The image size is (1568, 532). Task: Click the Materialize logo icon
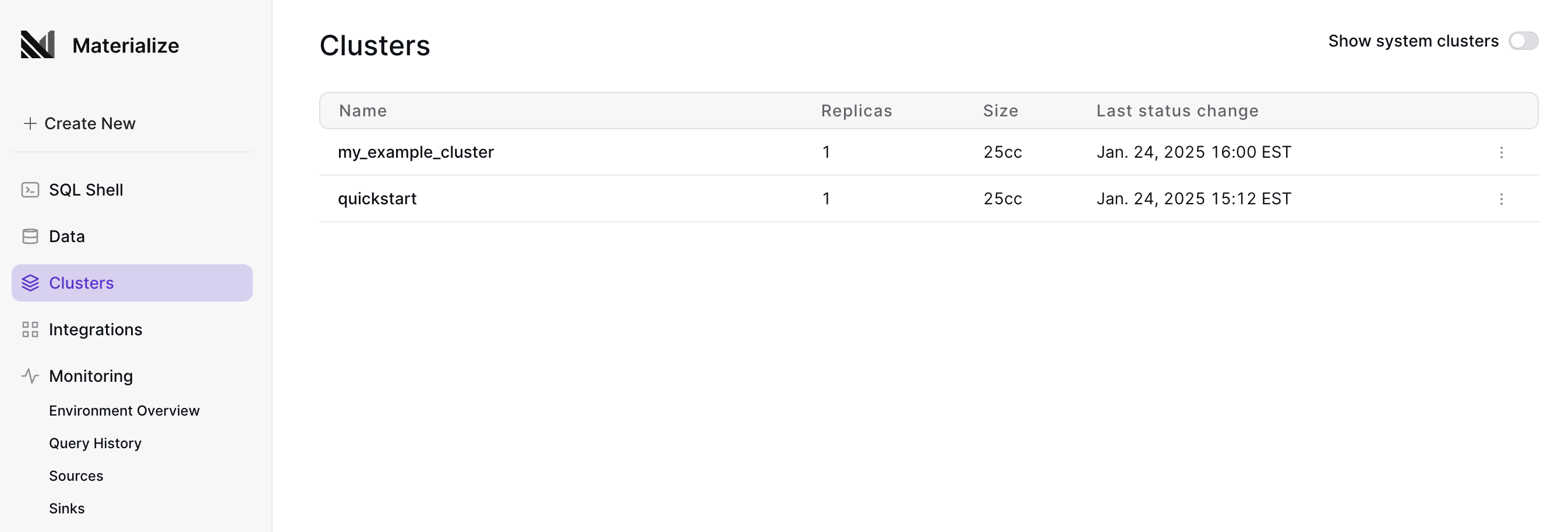[39, 44]
